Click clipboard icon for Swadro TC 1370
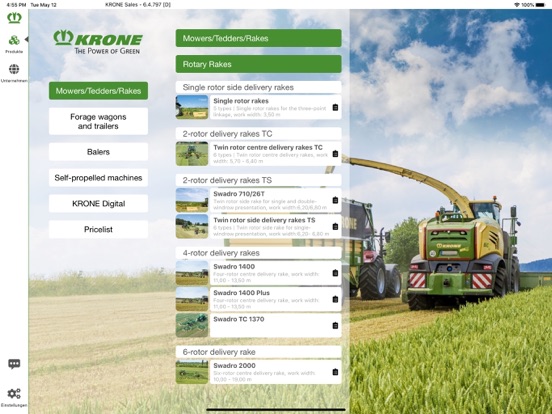 (335, 325)
